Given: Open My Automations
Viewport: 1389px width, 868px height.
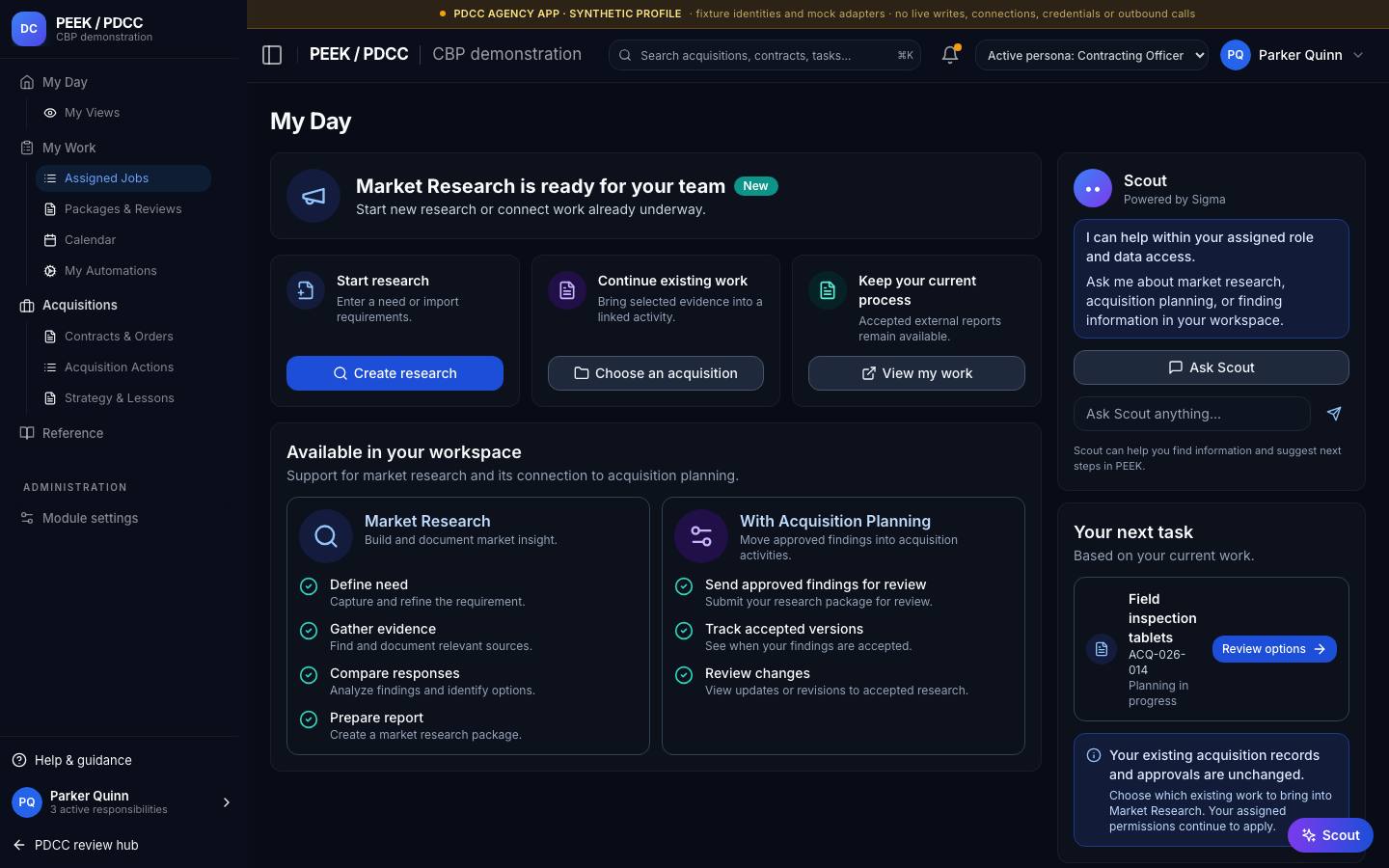Looking at the screenshot, I should tap(123, 271).
